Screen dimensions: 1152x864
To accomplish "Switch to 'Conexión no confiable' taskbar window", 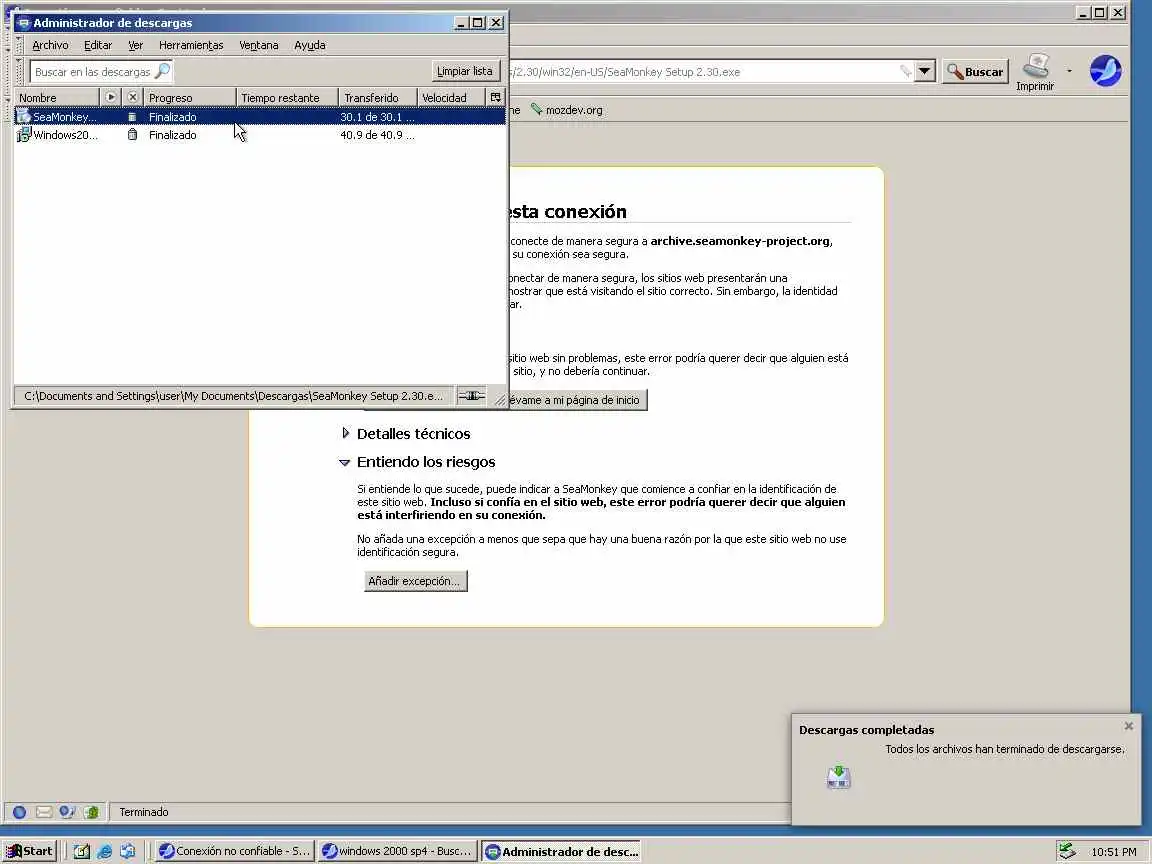I will 234,851.
